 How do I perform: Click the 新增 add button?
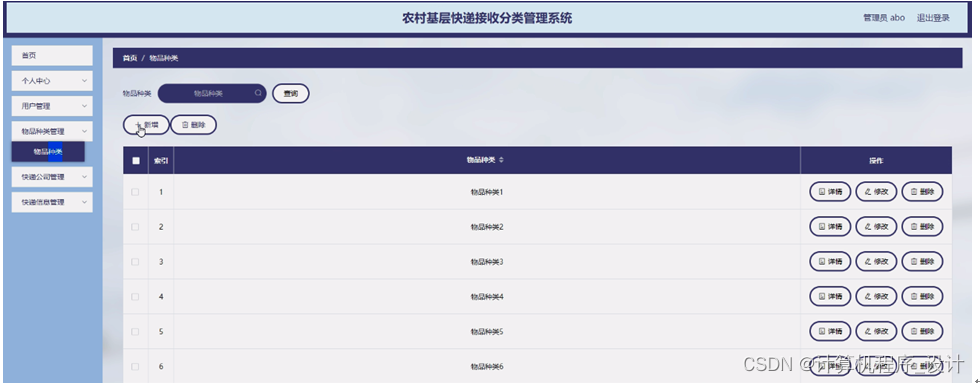(146, 125)
